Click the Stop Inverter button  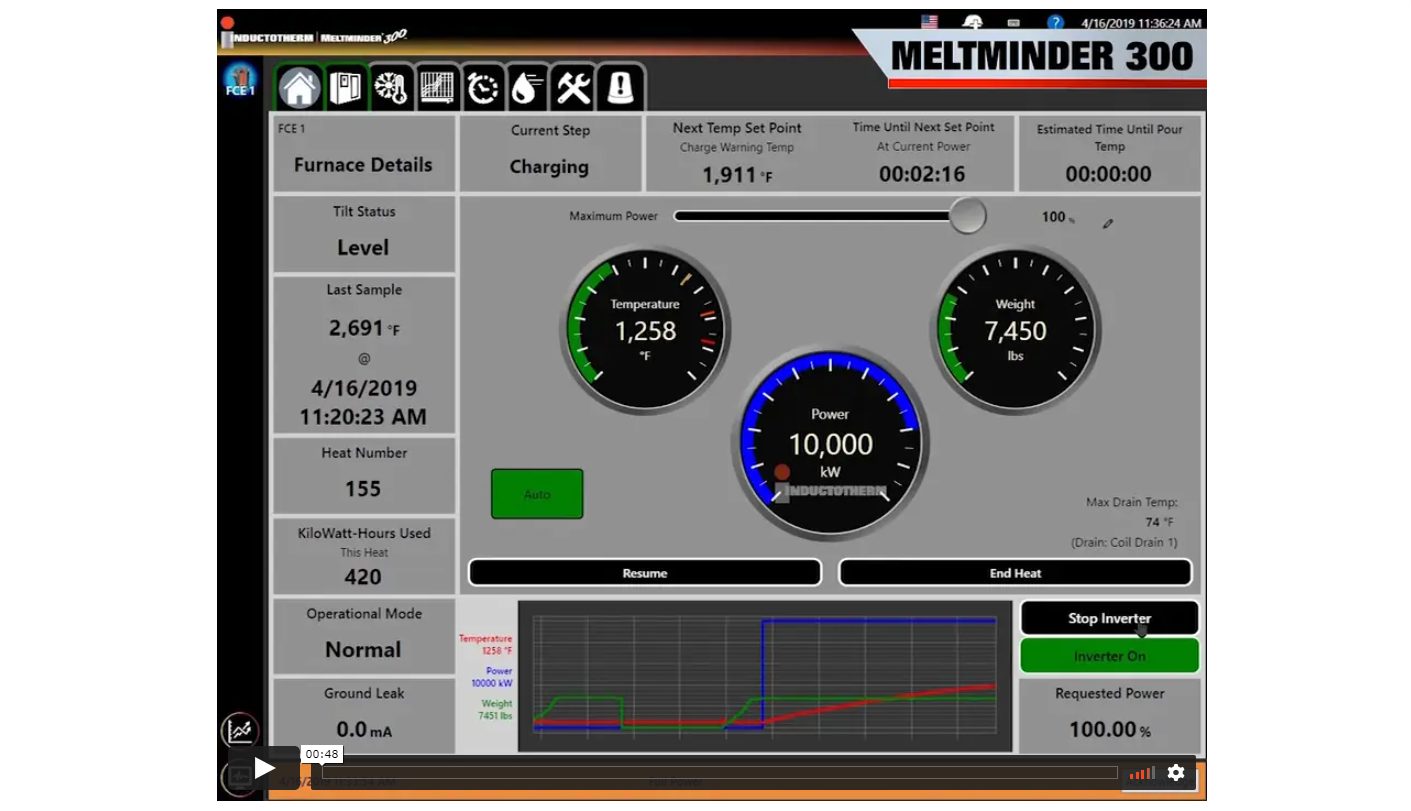pyautogui.click(x=1109, y=618)
